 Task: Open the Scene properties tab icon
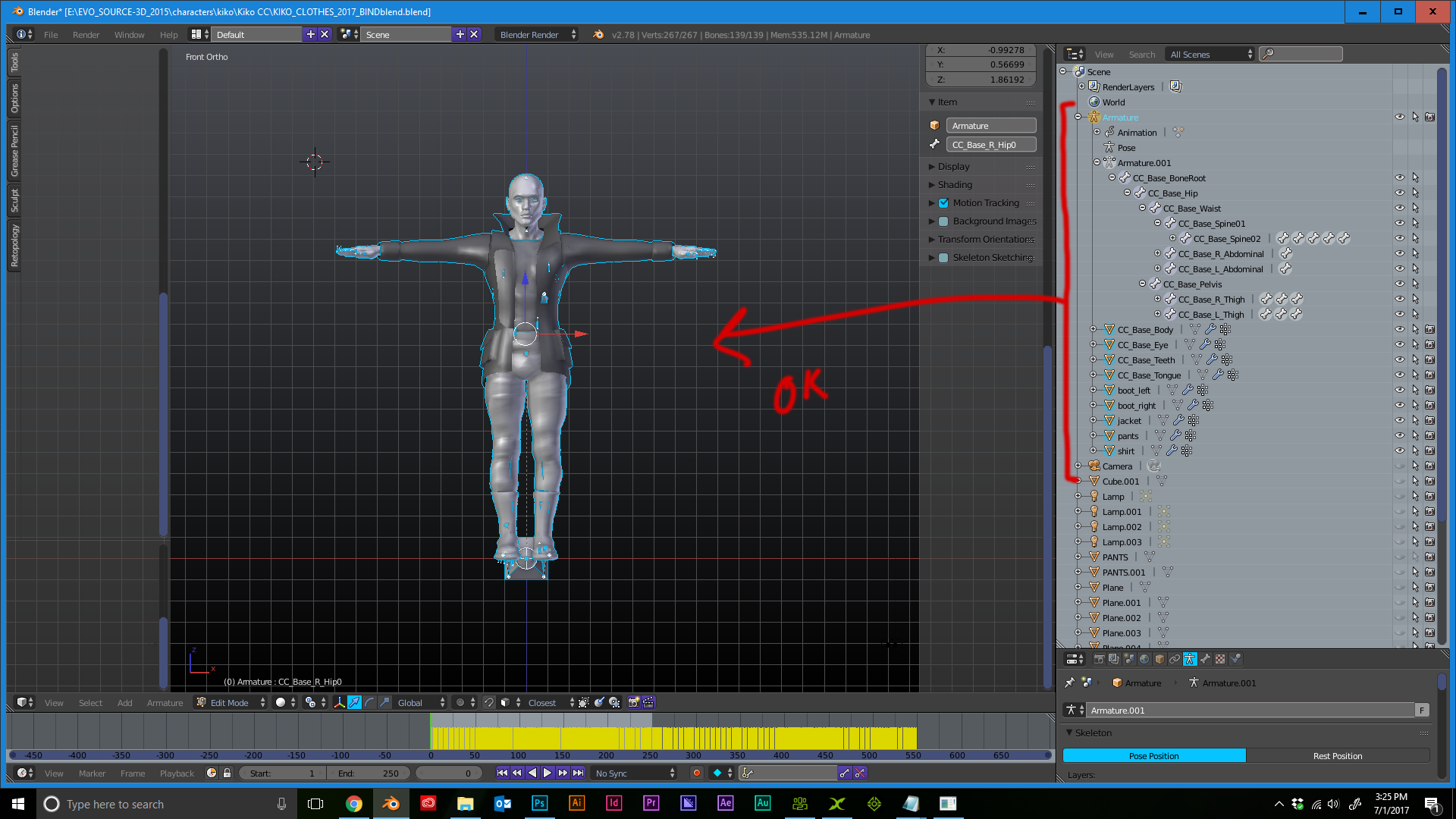[x=1129, y=659]
